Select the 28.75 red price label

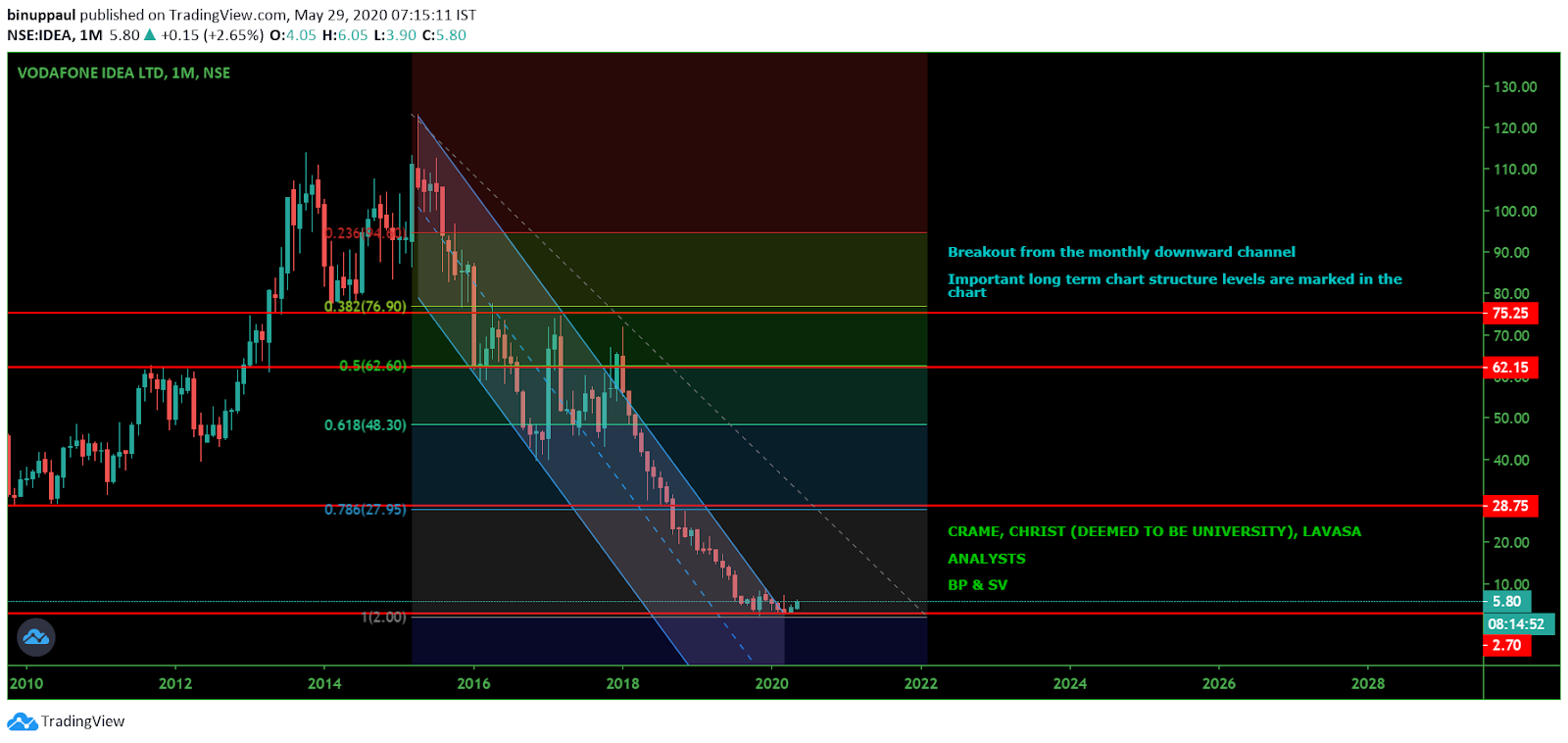(x=1510, y=506)
